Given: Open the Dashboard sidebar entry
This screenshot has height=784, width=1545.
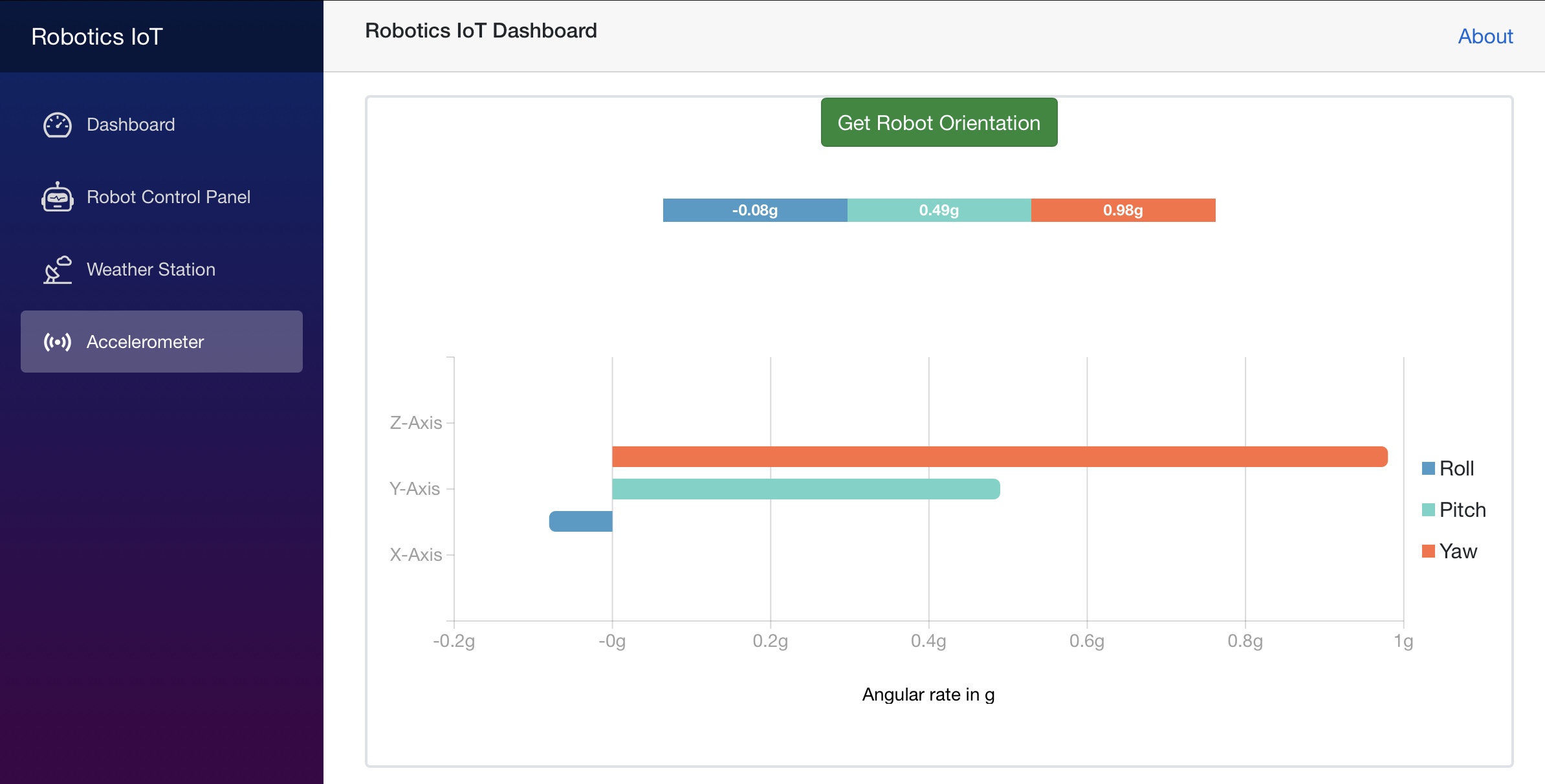Looking at the screenshot, I should click(130, 124).
